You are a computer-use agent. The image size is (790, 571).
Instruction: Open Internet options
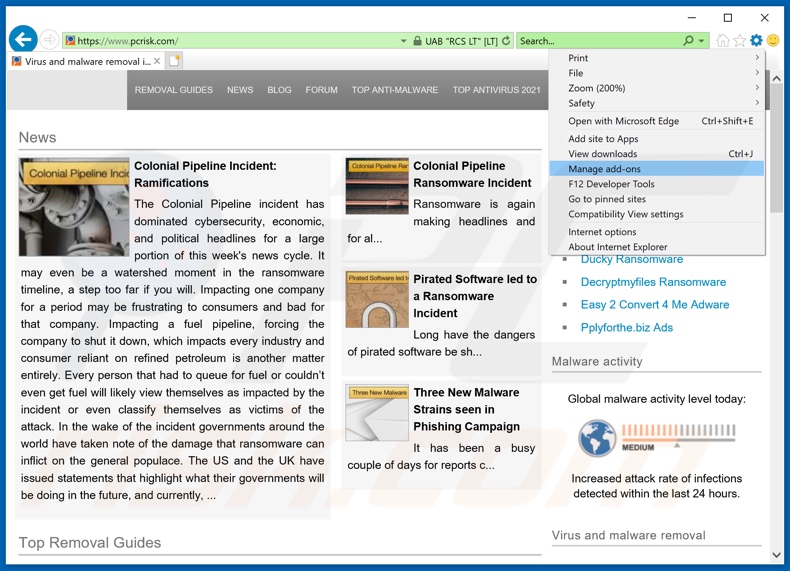pos(656,232)
